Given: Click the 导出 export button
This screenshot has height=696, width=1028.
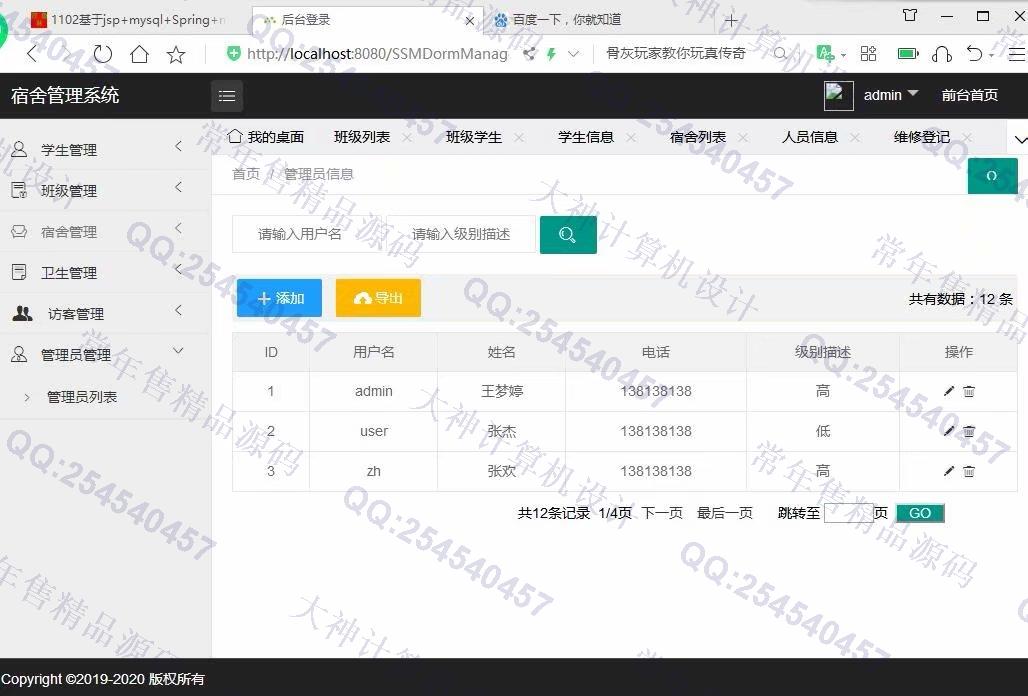Looking at the screenshot, I should [378, 298].
